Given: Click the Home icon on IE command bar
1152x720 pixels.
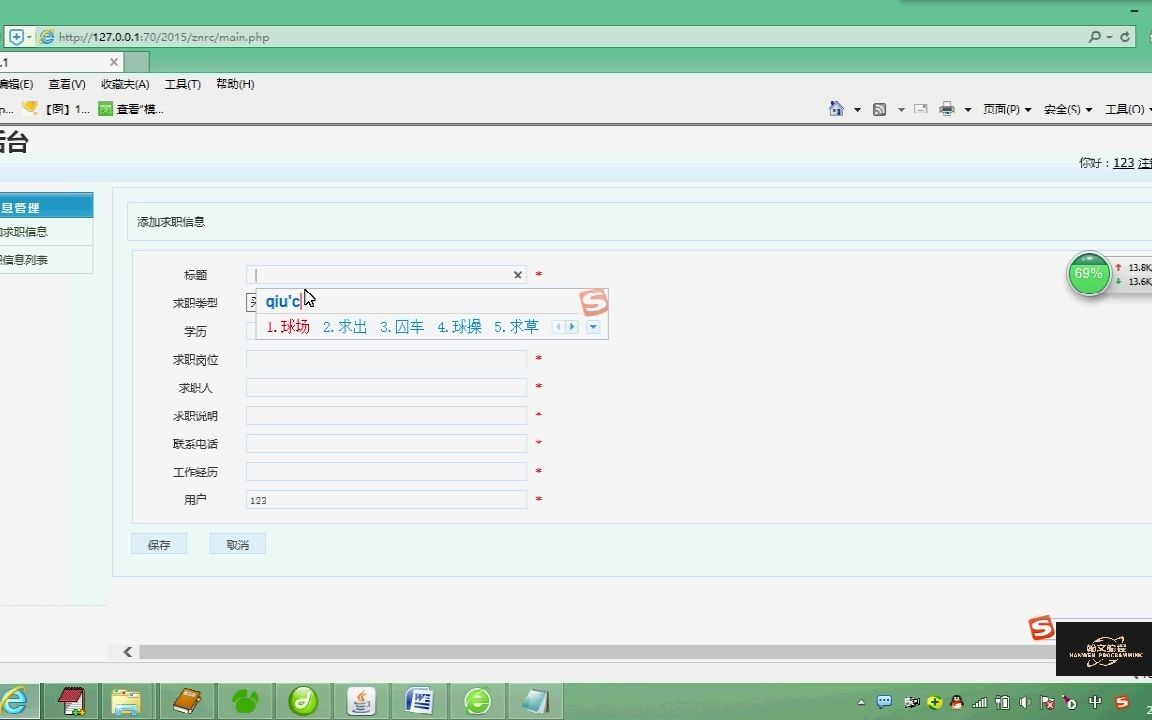Looking at the screenshot, I should (836, 108).
